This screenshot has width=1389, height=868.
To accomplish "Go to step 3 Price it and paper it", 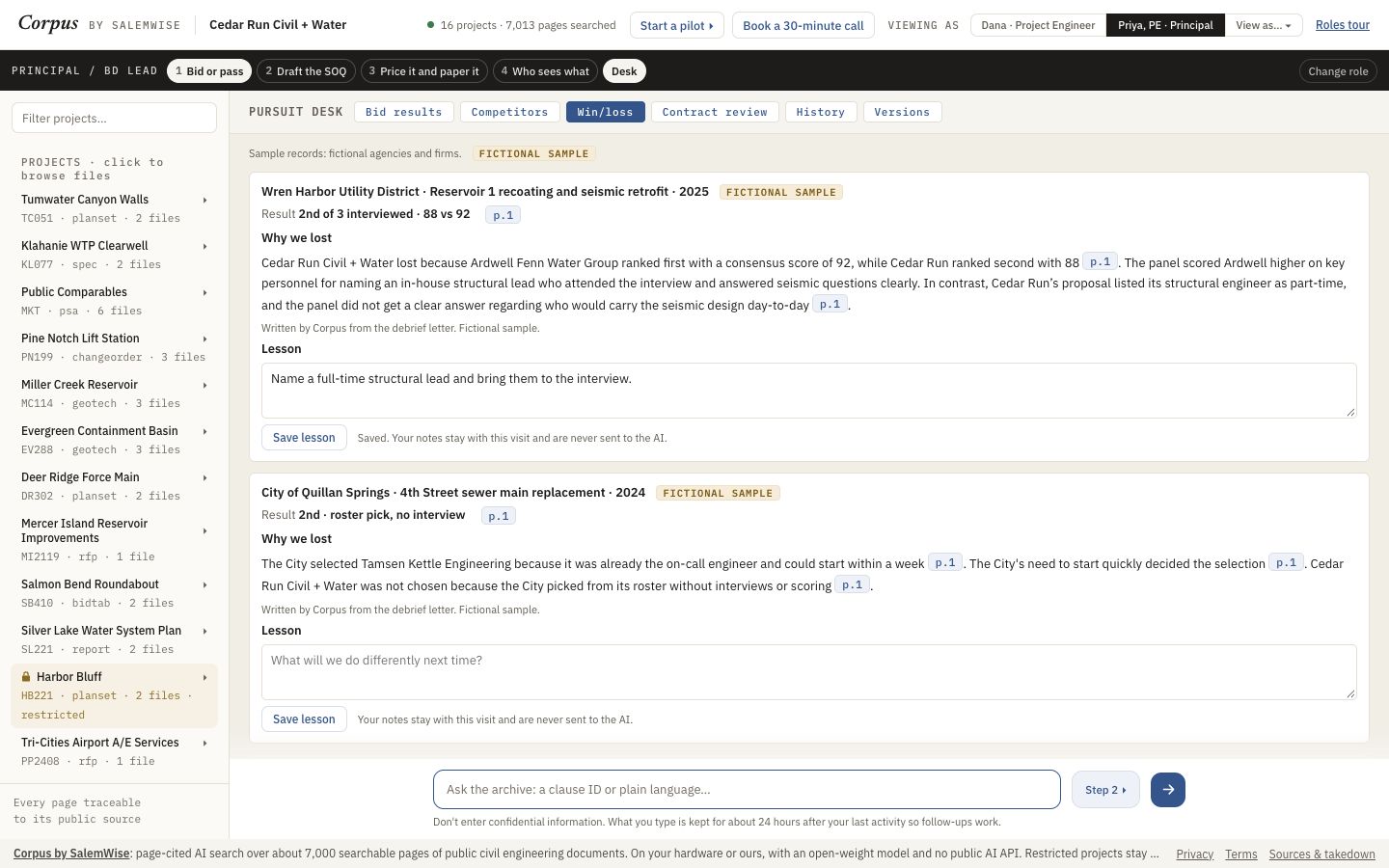I will [423, 71].
